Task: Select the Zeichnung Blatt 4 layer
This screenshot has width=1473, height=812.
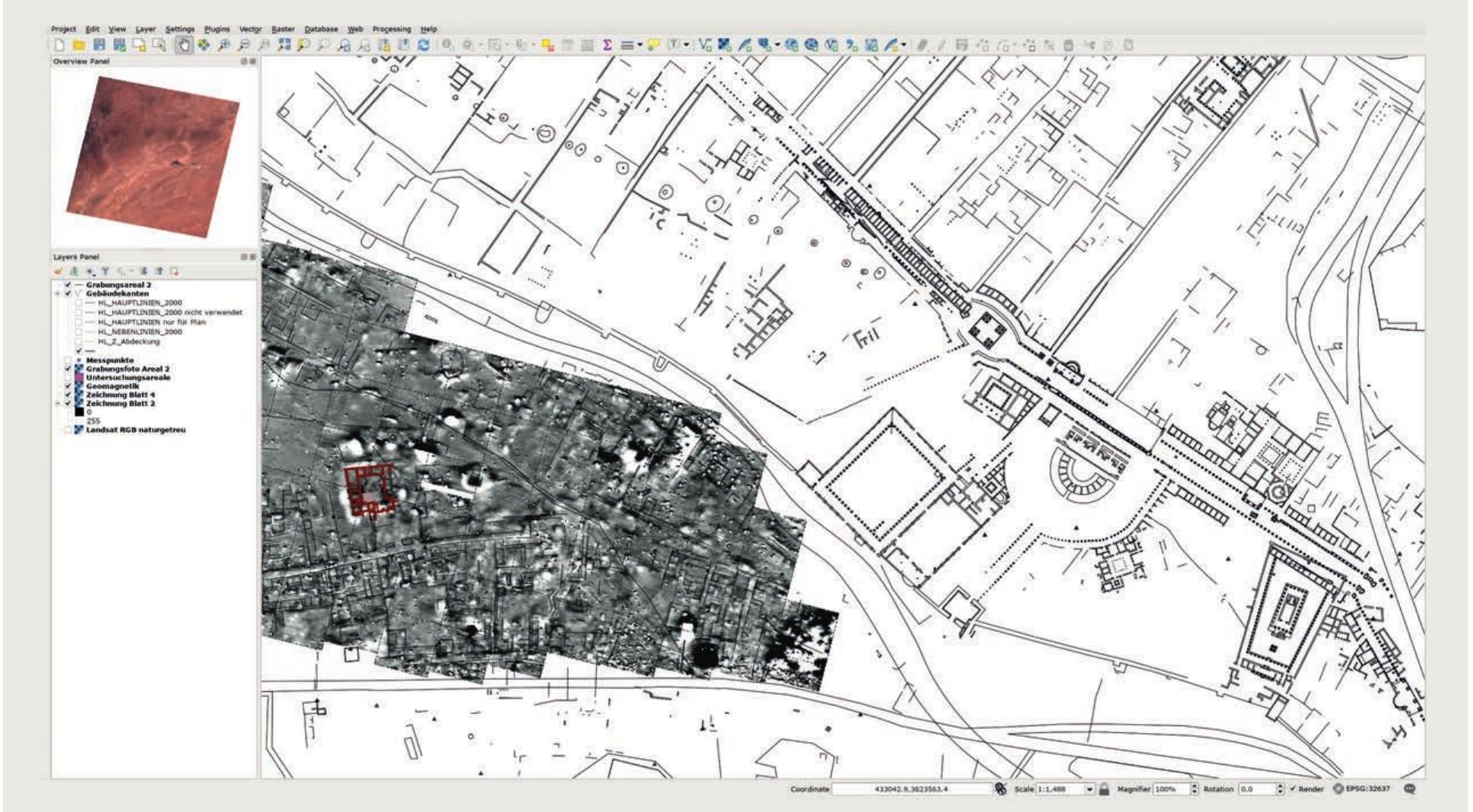Action: (120, 395)
